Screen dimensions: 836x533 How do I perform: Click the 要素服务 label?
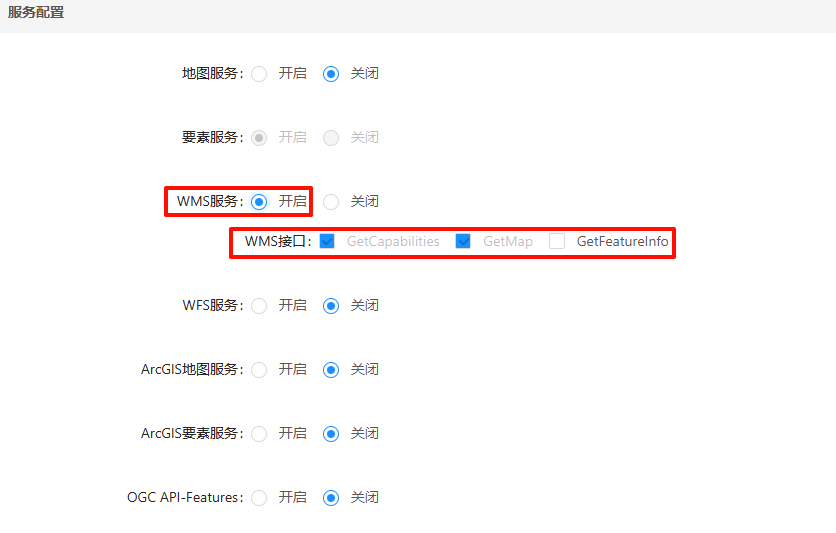click(212, 138)
